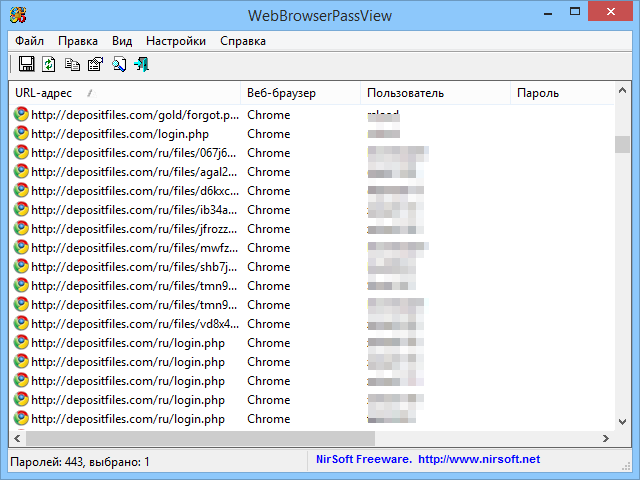Maximize the WebBrowserPassView window
The image size is (640, 480).
(575, 12)
